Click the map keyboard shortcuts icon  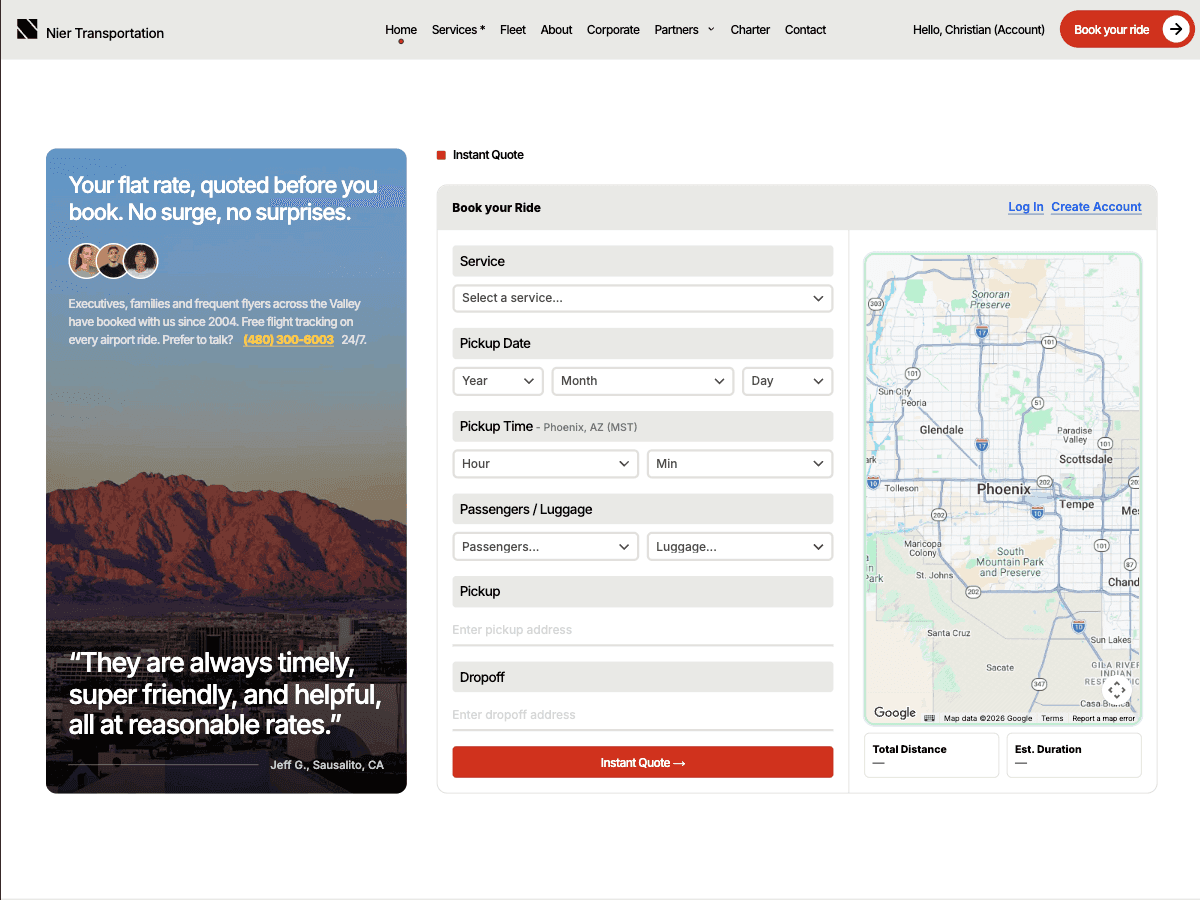click(x=929, y=718)
